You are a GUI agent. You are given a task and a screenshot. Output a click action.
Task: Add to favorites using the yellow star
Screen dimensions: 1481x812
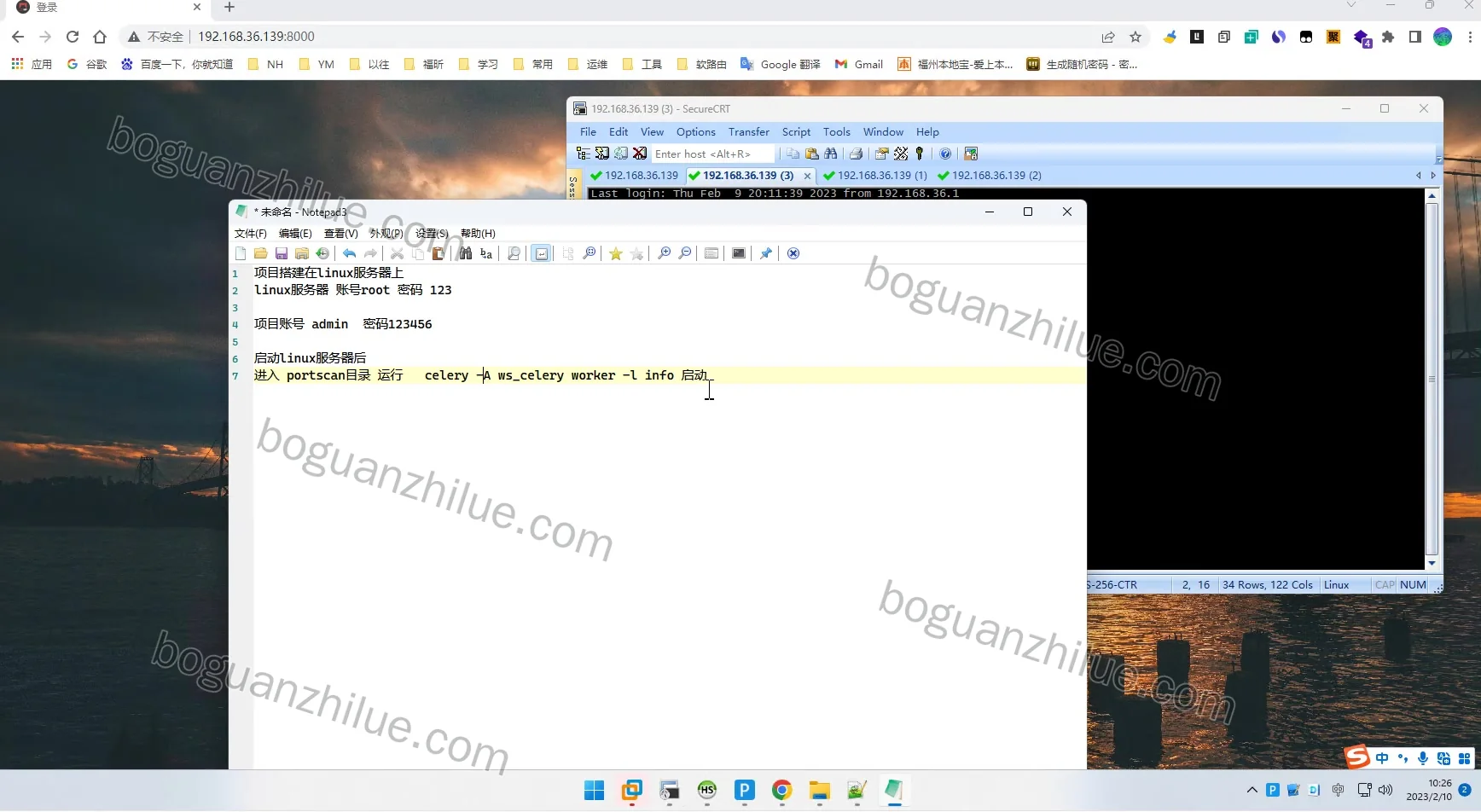616,253
